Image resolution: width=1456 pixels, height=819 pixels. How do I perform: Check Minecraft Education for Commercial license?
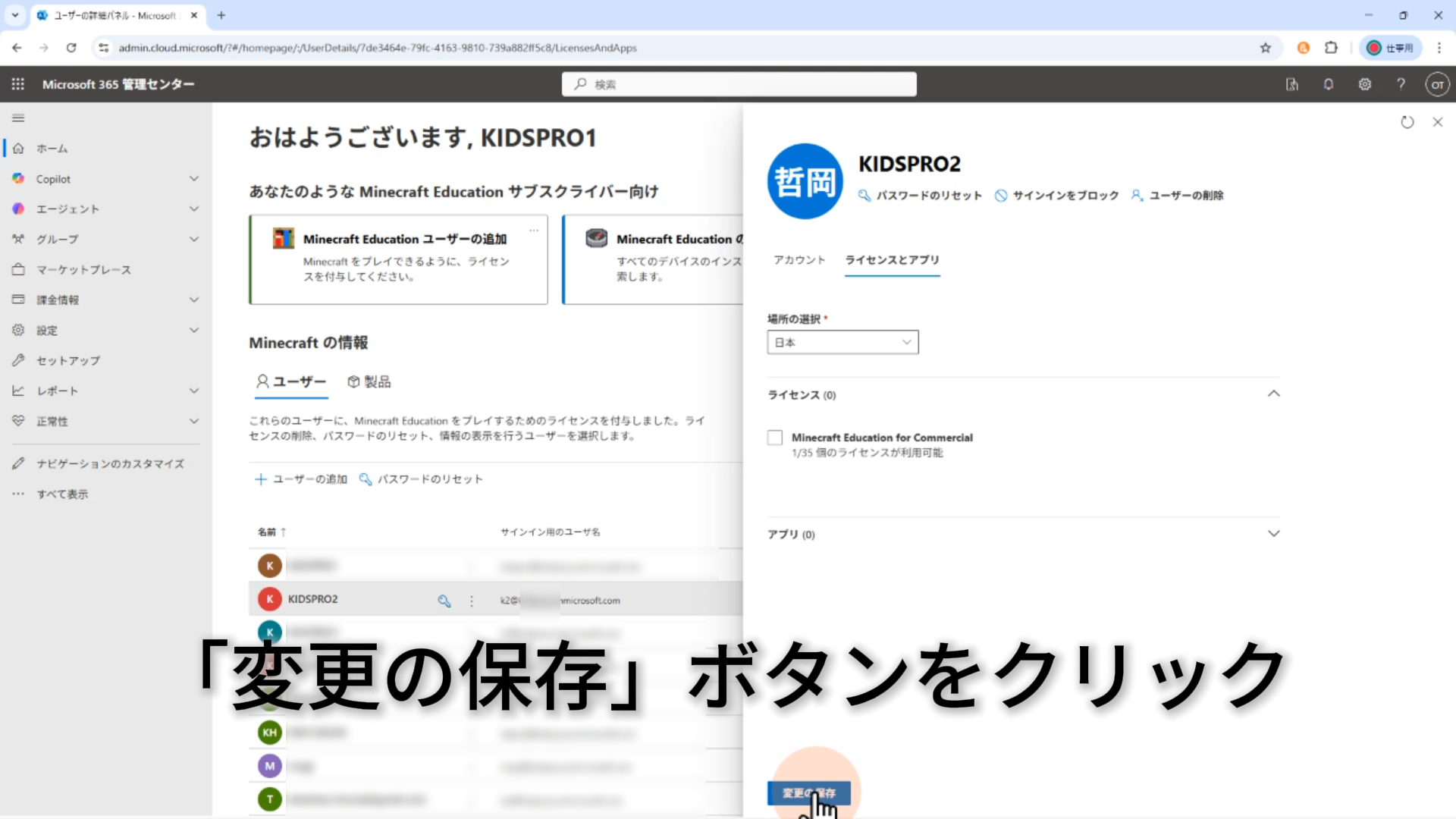(774, 438)
